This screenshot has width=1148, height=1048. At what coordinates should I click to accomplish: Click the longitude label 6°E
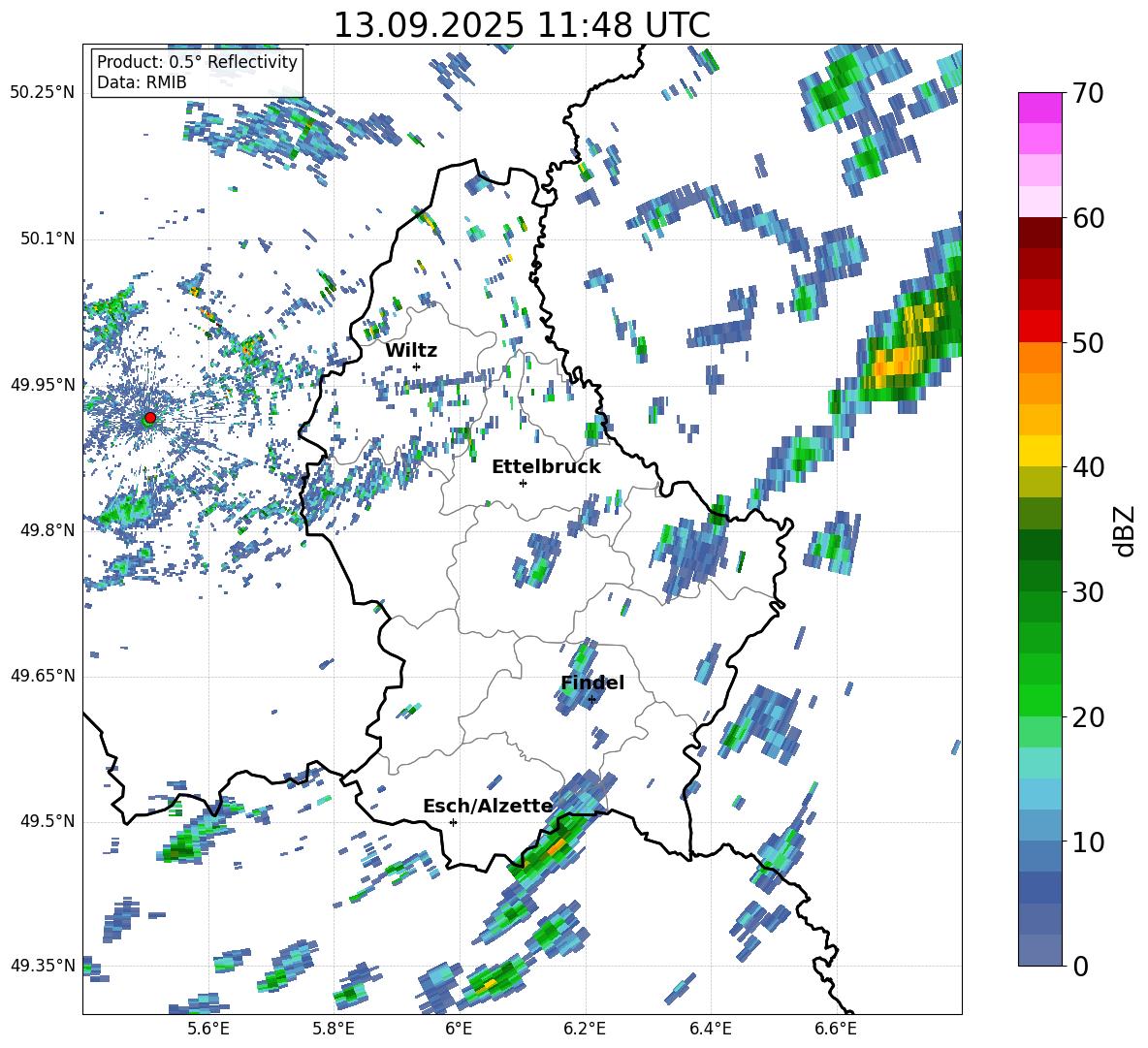click(x=459, y=1029)
